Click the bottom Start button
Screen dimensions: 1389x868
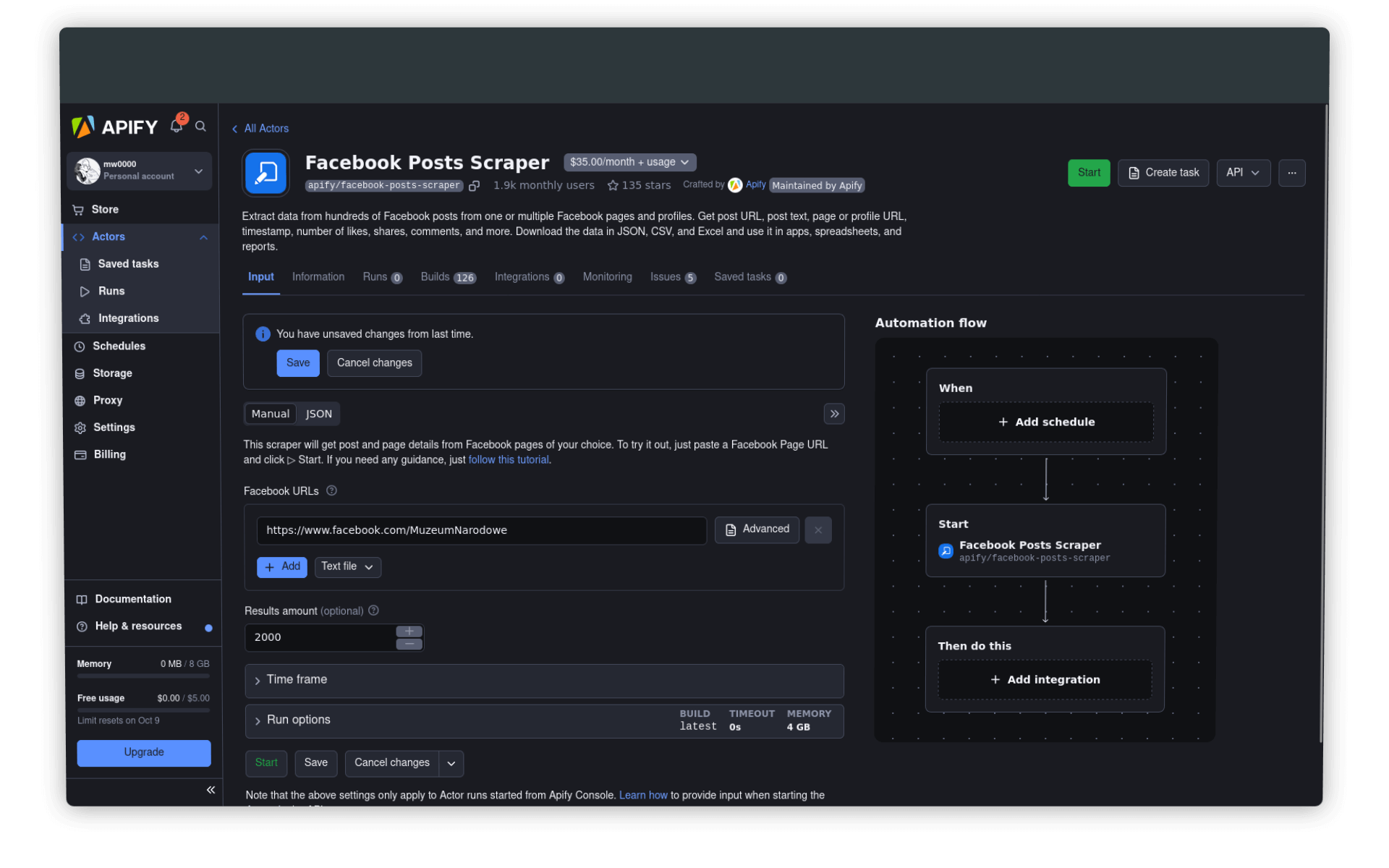pyautogui.click(x=266, y=763)
